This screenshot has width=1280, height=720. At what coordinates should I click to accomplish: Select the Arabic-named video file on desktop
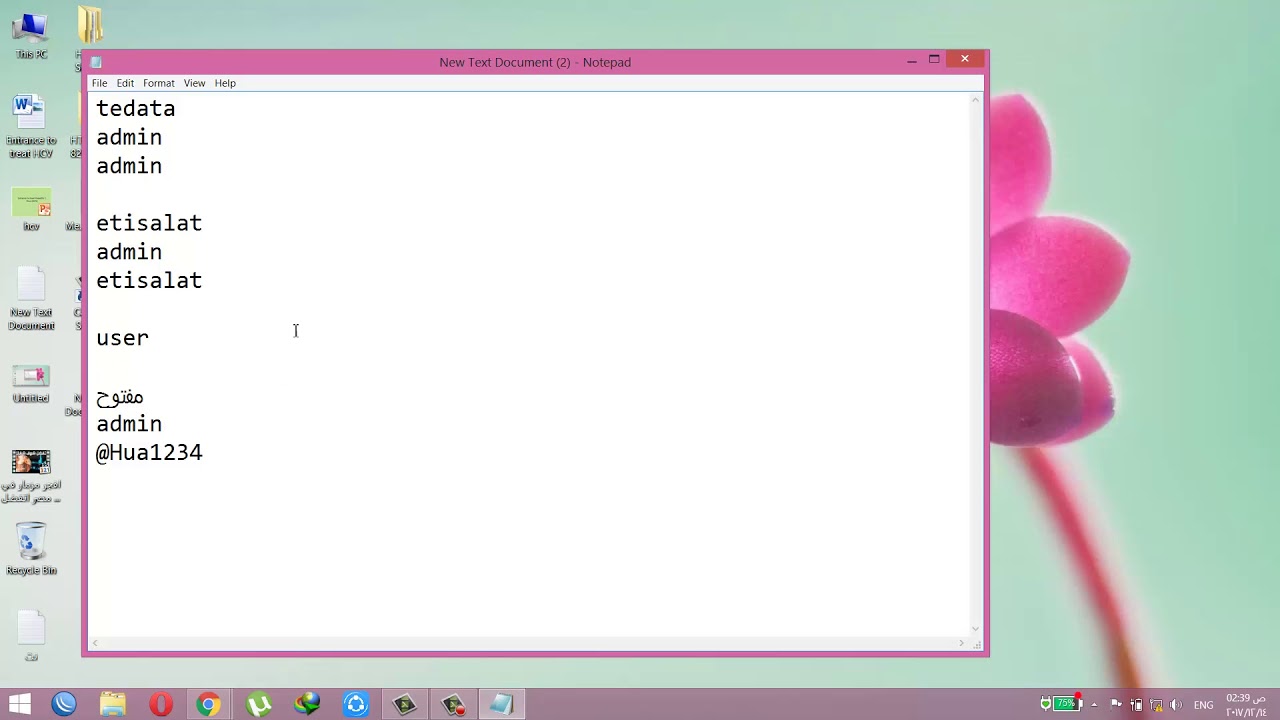(x=31, y=475)
